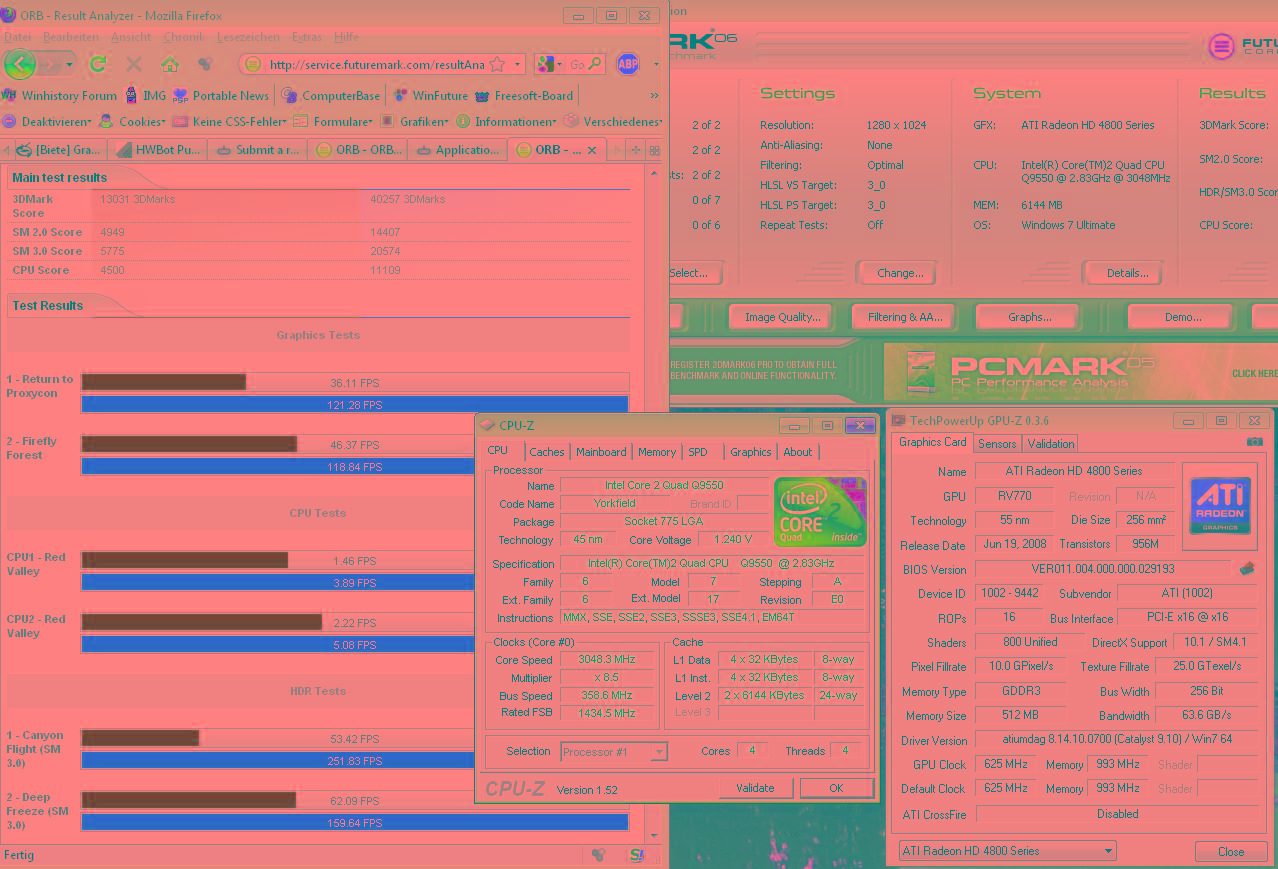The image size is (1278, 869).
Task: Open the ComputerBase bookmark
Action: pos(331,96)
